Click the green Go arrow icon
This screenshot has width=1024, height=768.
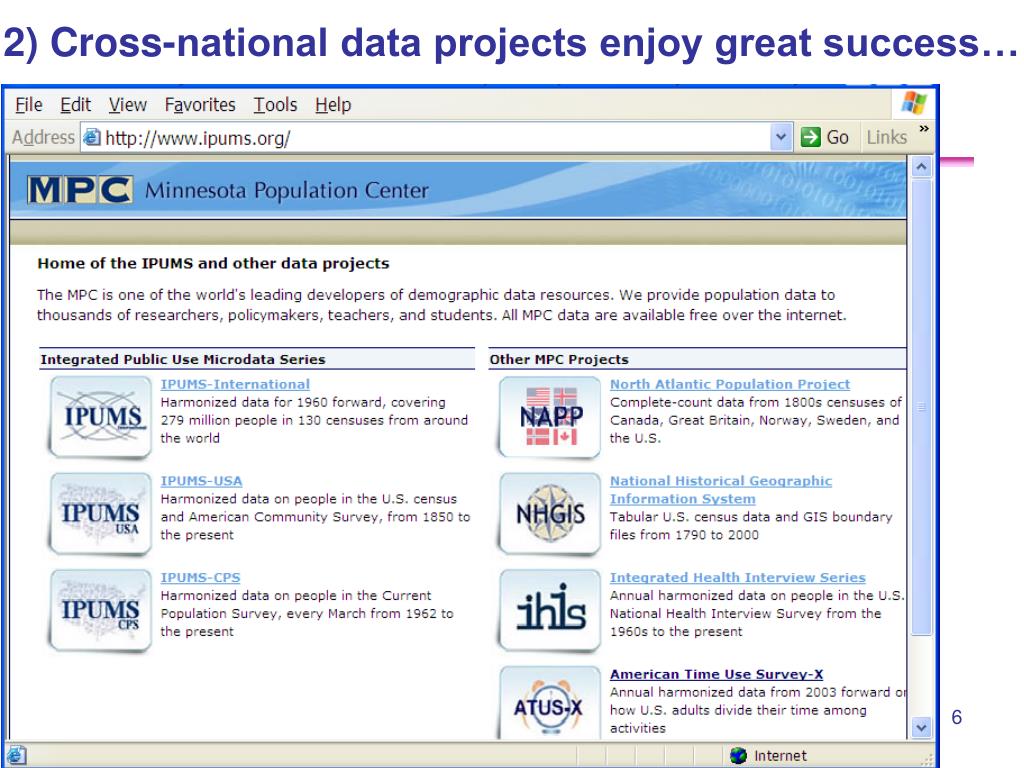click(810, 137)
